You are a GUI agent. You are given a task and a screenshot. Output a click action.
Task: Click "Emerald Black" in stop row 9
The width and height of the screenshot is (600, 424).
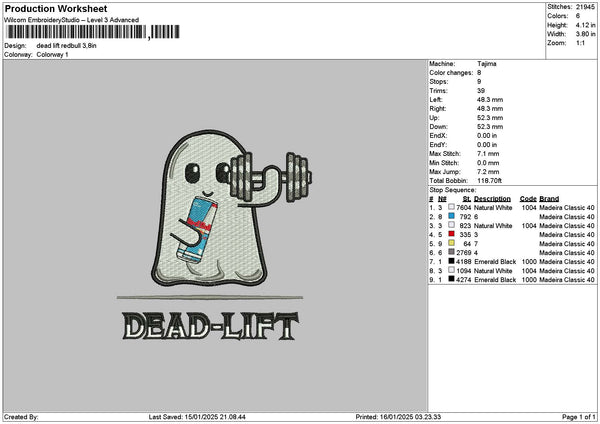tap(495, 280)
